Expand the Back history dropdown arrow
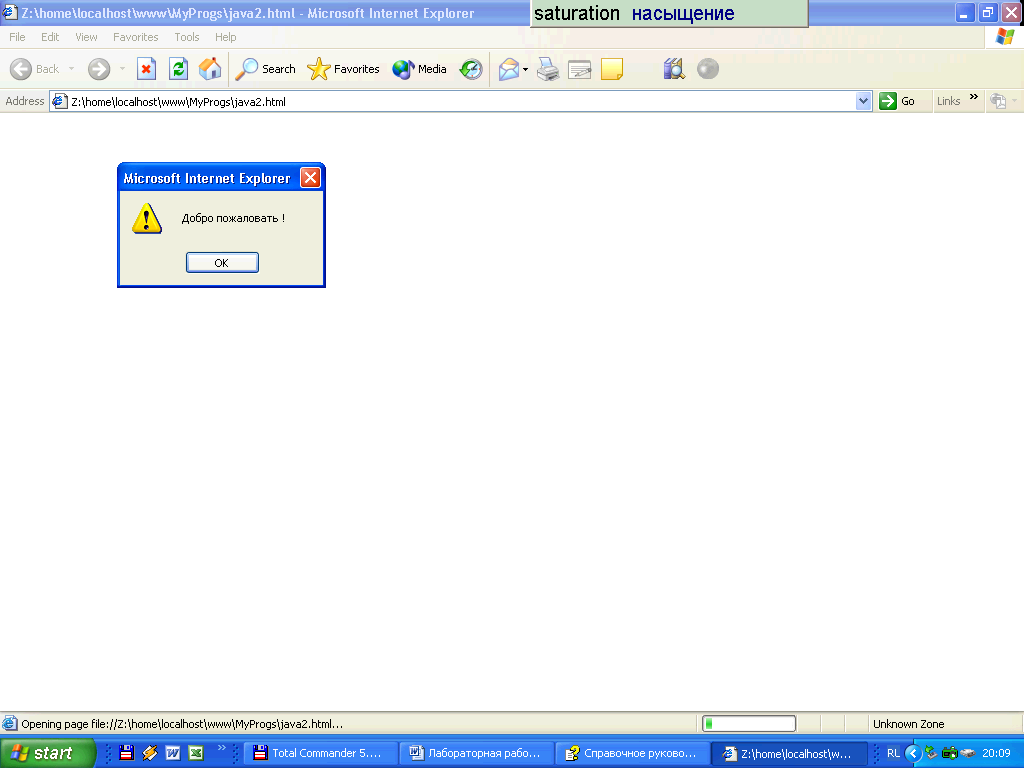 pos(71,69)
